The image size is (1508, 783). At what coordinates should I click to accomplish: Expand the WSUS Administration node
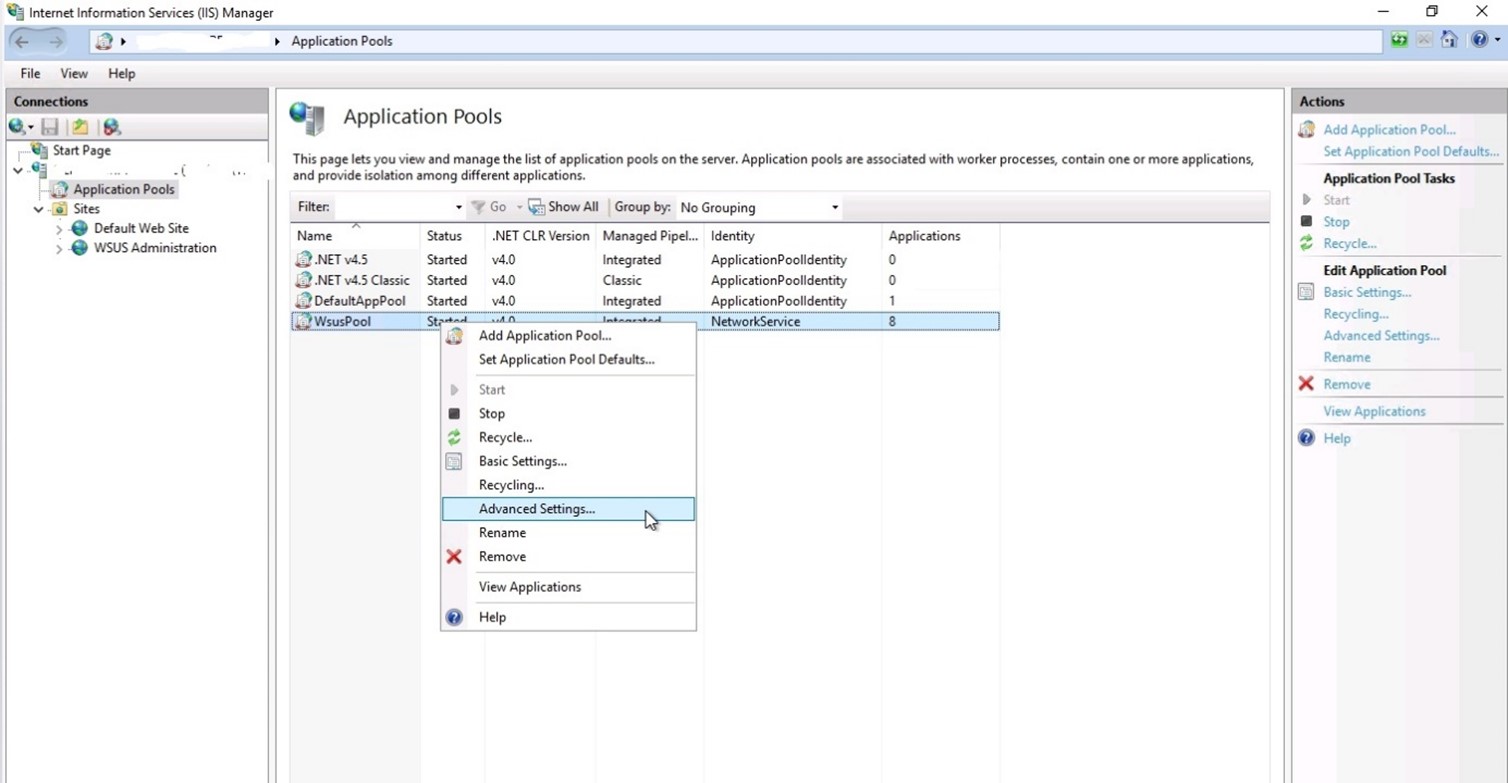click(59, 248)
